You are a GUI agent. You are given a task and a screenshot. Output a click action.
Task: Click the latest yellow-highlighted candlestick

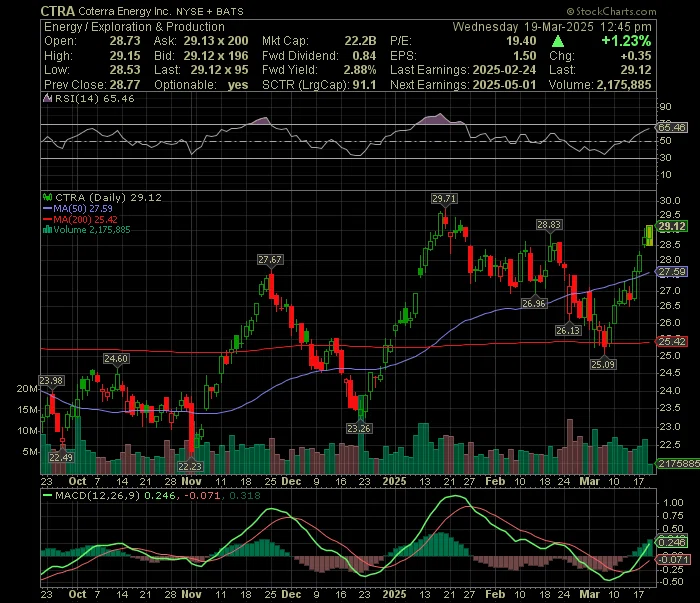tap(649, 235)
